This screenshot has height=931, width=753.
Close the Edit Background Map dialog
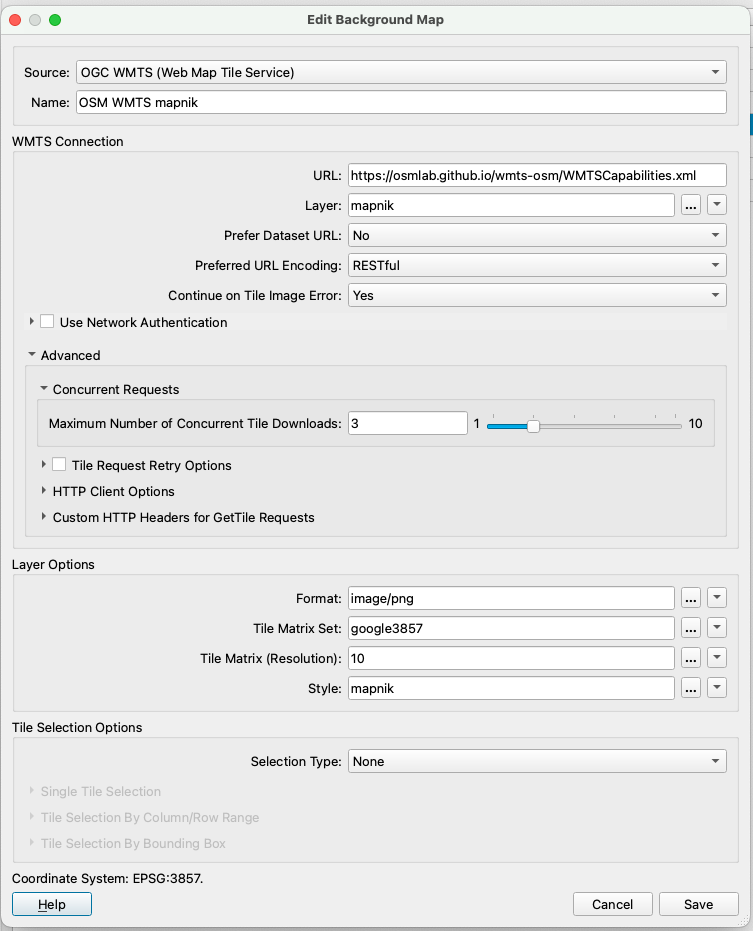click(15, 20)
